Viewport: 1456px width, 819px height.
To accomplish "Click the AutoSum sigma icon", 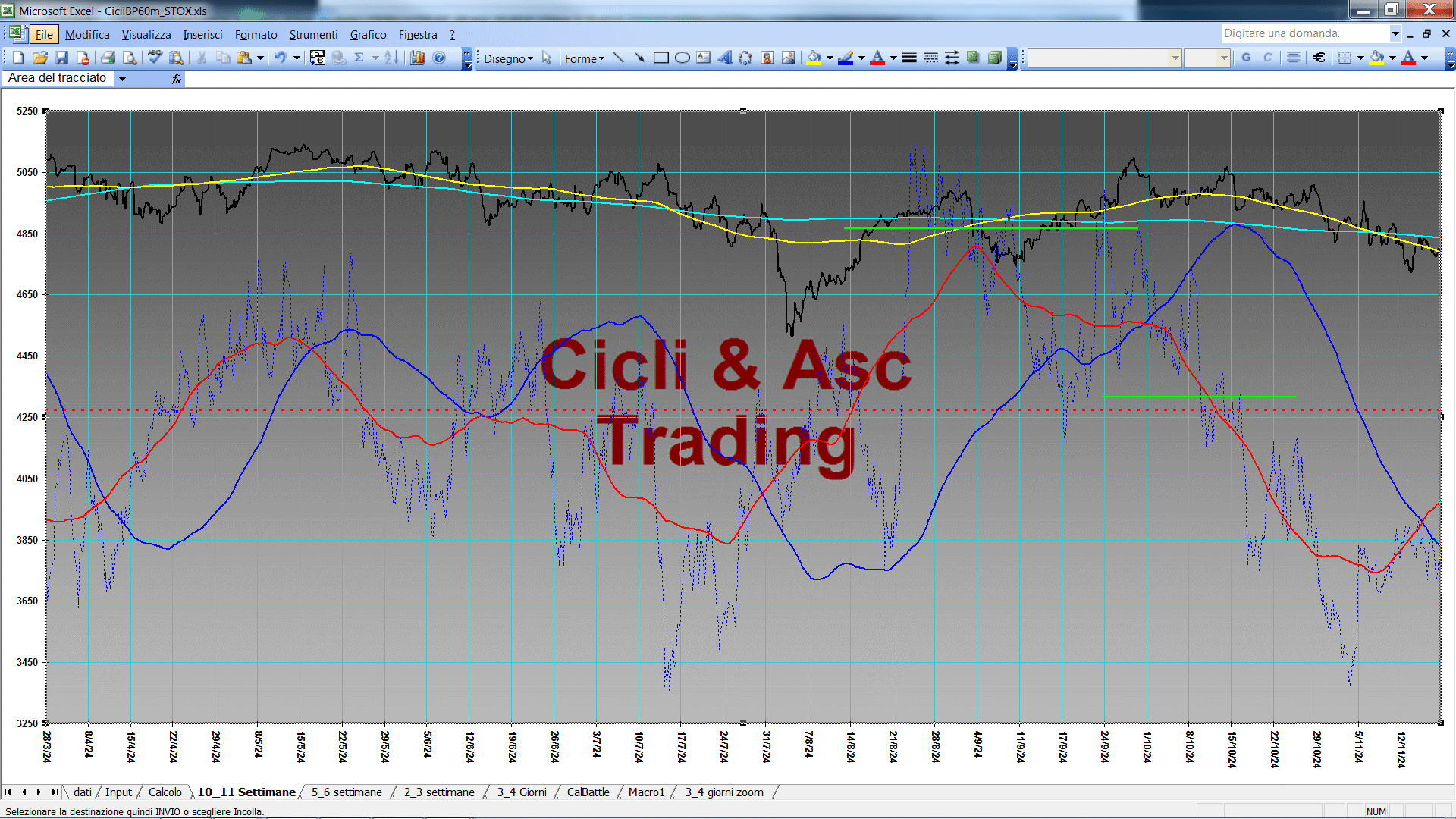I will tap(359, 58).
